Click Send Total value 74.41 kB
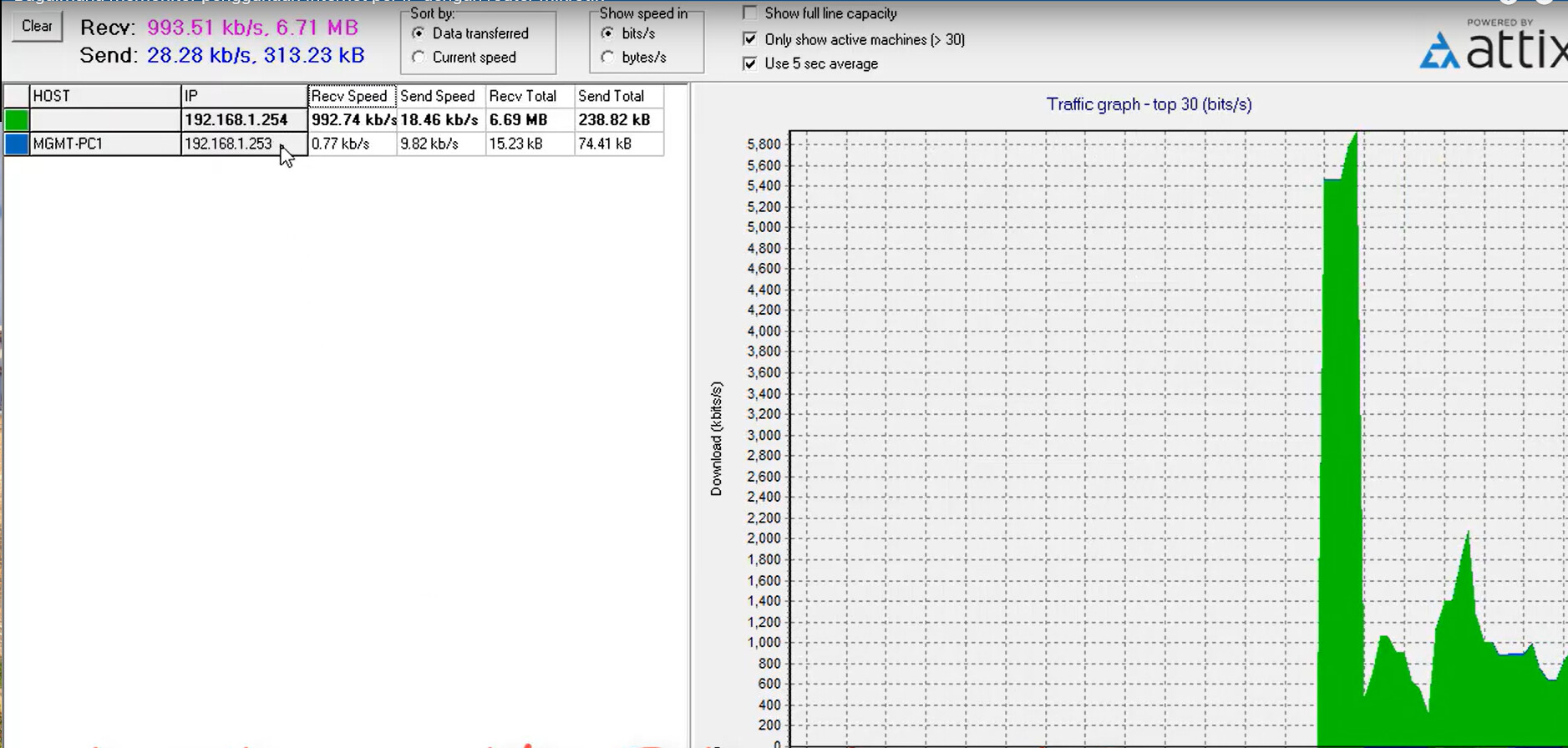 pyautogui.click(x=619, y=144)
